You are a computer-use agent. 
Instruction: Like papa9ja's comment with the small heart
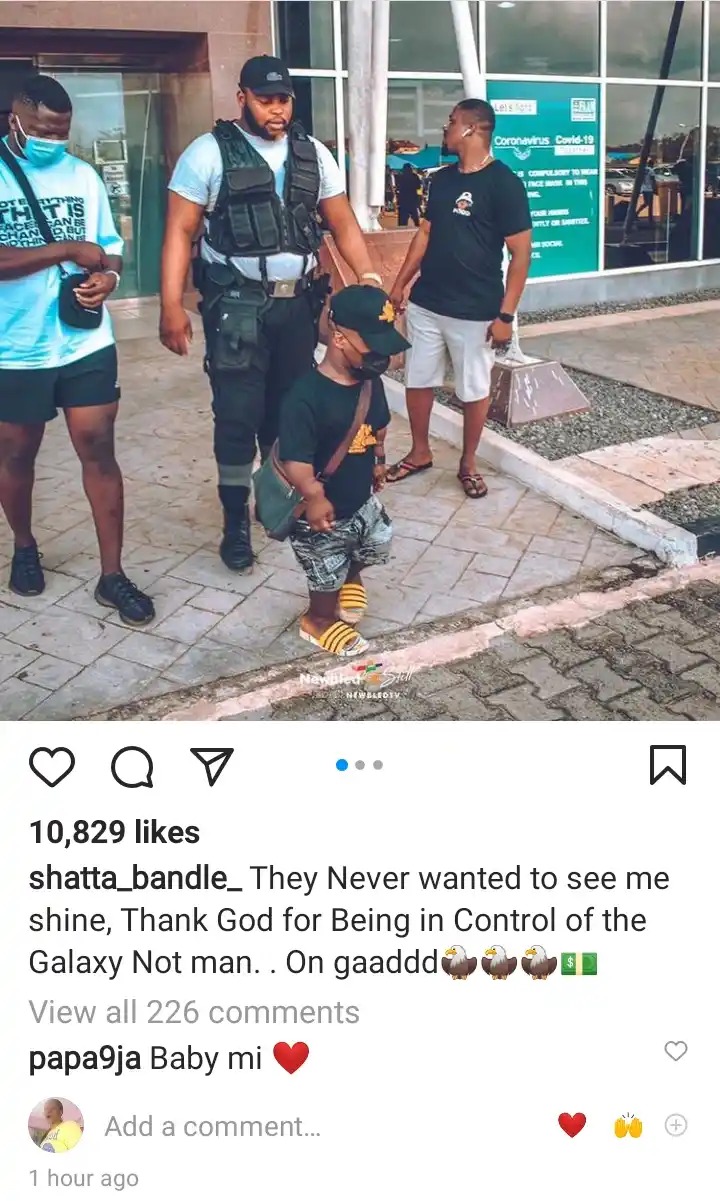click(676, 1050)
